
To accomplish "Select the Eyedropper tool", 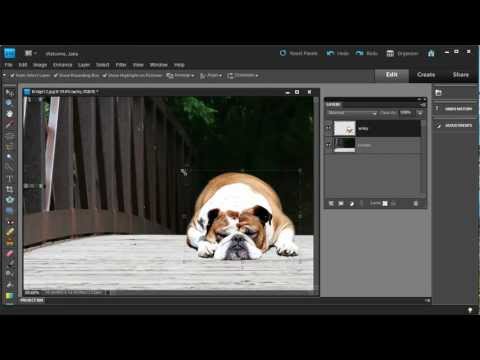I will pos(10,125).
